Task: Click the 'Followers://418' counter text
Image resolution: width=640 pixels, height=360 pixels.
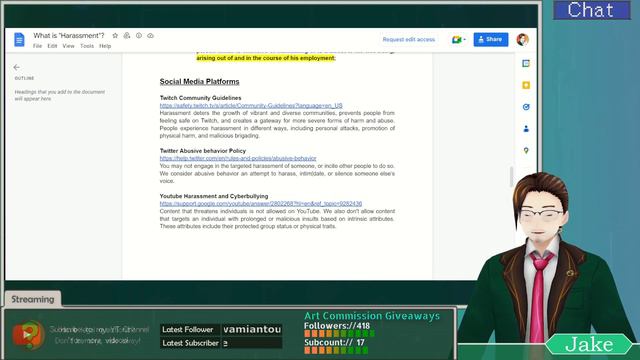Action: pyautogui.click(x=337, y=326)
